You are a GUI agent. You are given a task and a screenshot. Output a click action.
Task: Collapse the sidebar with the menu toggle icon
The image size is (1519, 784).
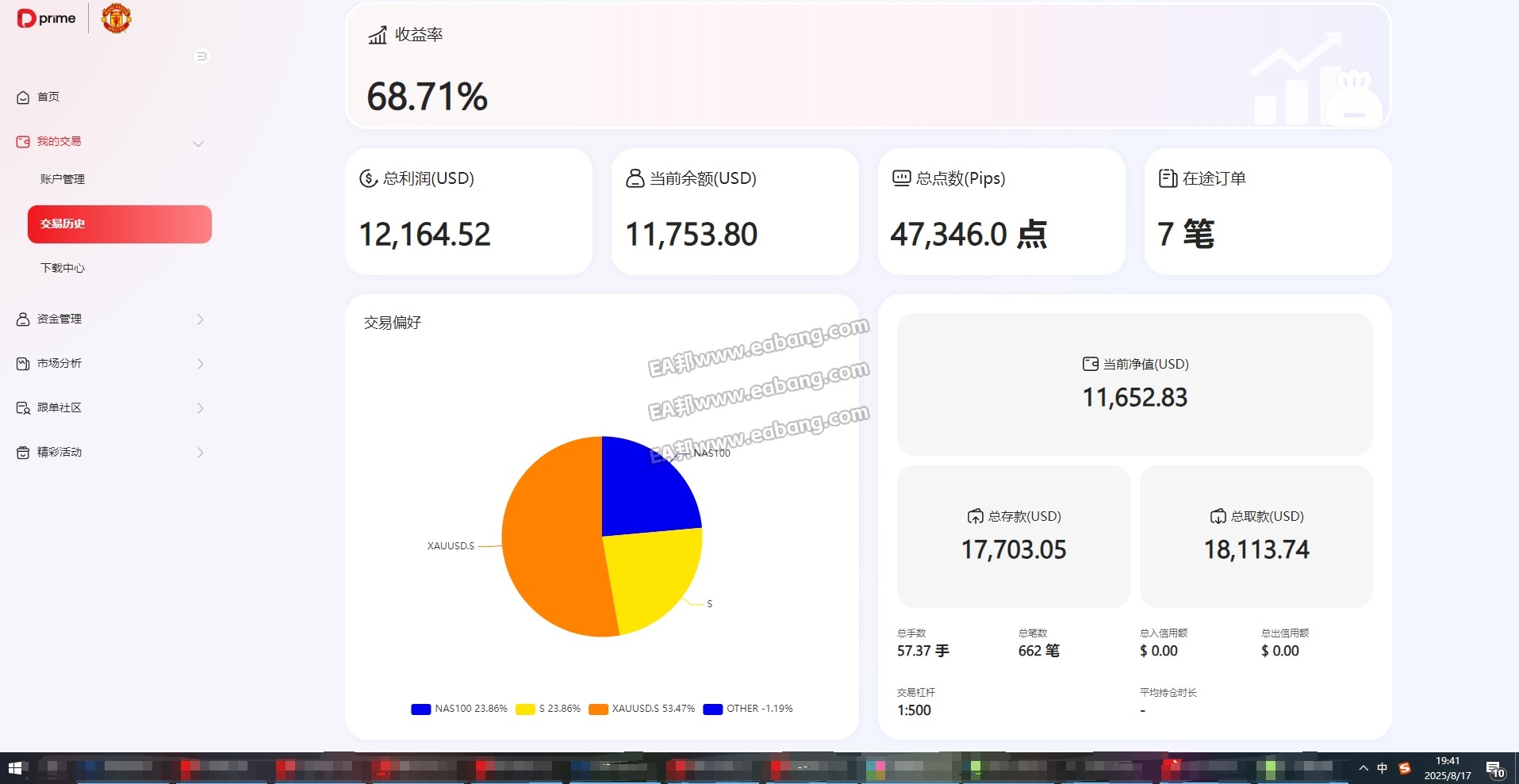click(x=201, y=56)
